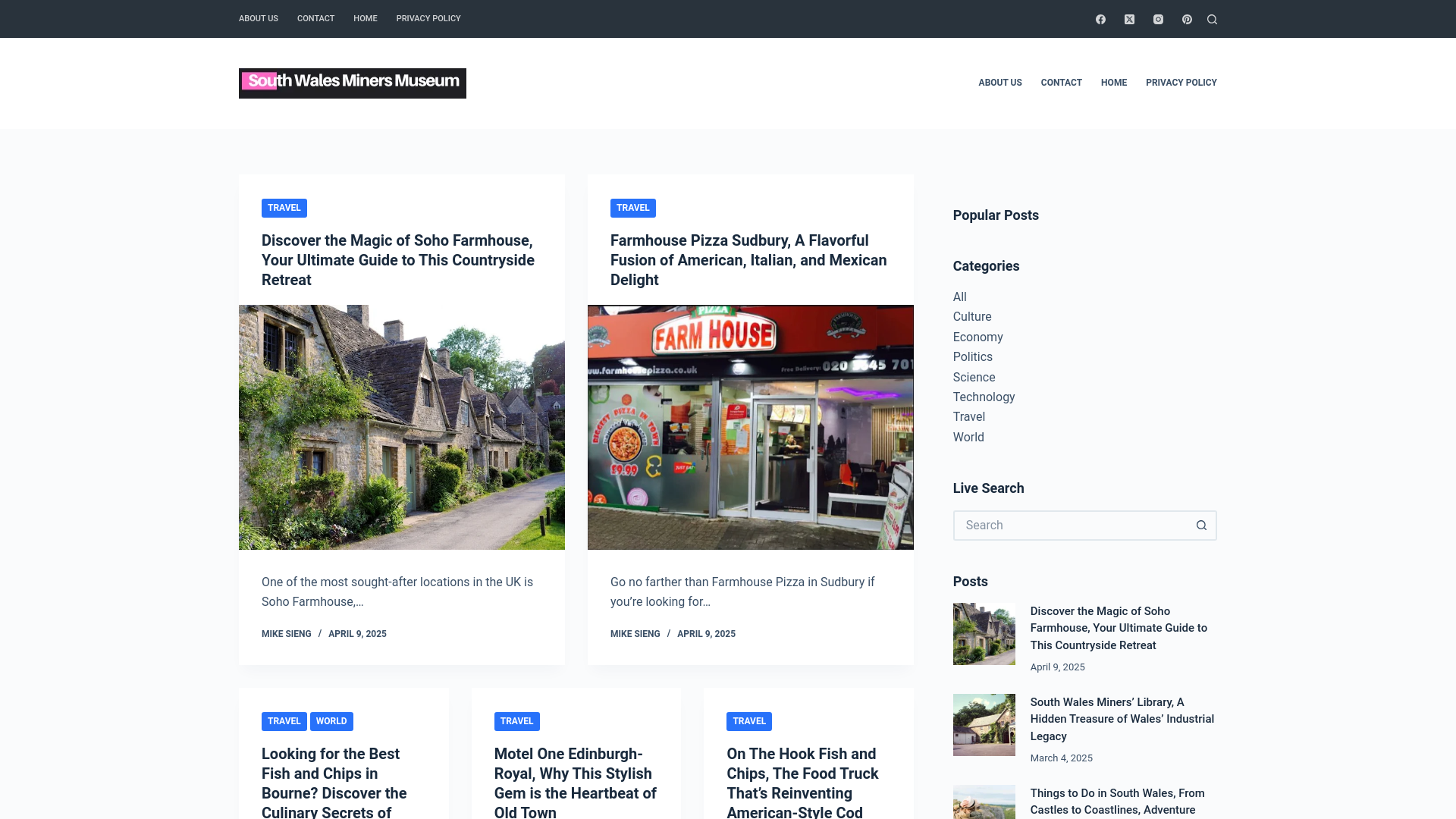
Task: Select Culture category in sidebar
Action: [x=972, y=317]
